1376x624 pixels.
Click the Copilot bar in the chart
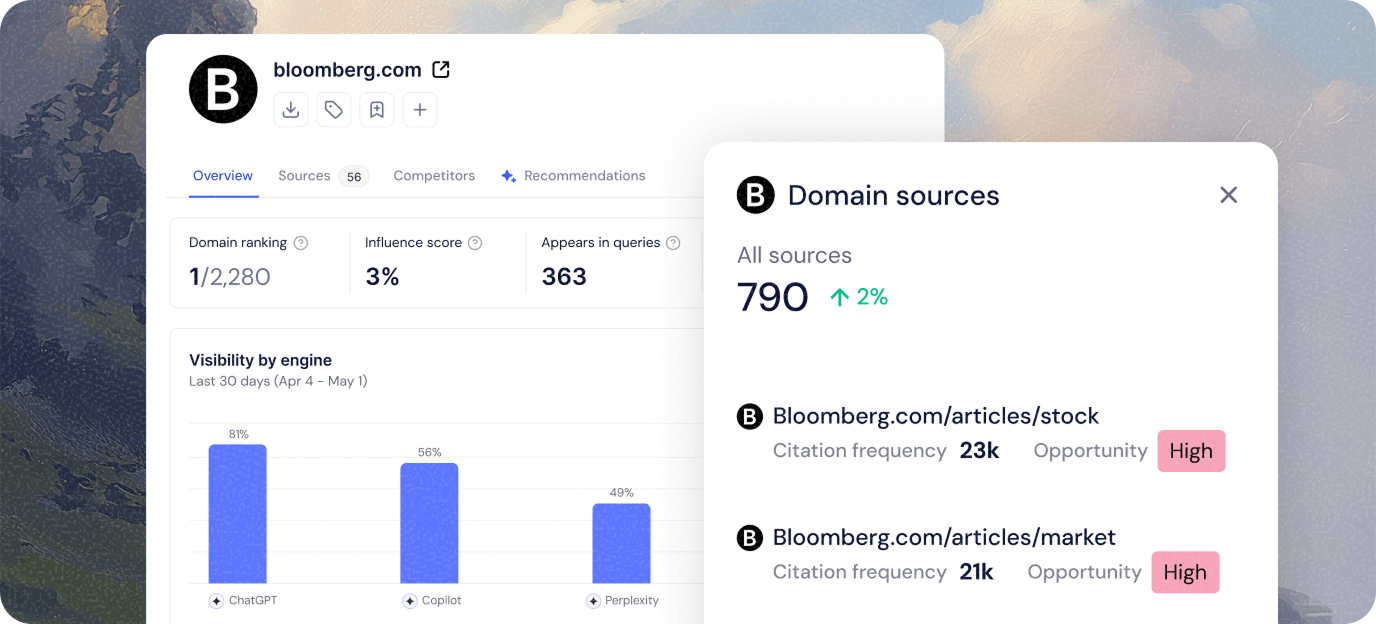click(x=430, y=523)
